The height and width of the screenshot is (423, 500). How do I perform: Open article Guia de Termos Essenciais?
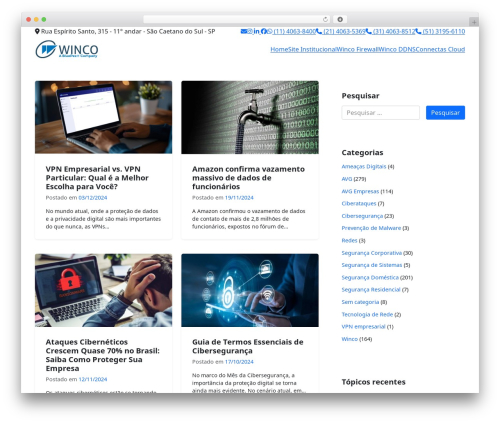pos(248,346)
